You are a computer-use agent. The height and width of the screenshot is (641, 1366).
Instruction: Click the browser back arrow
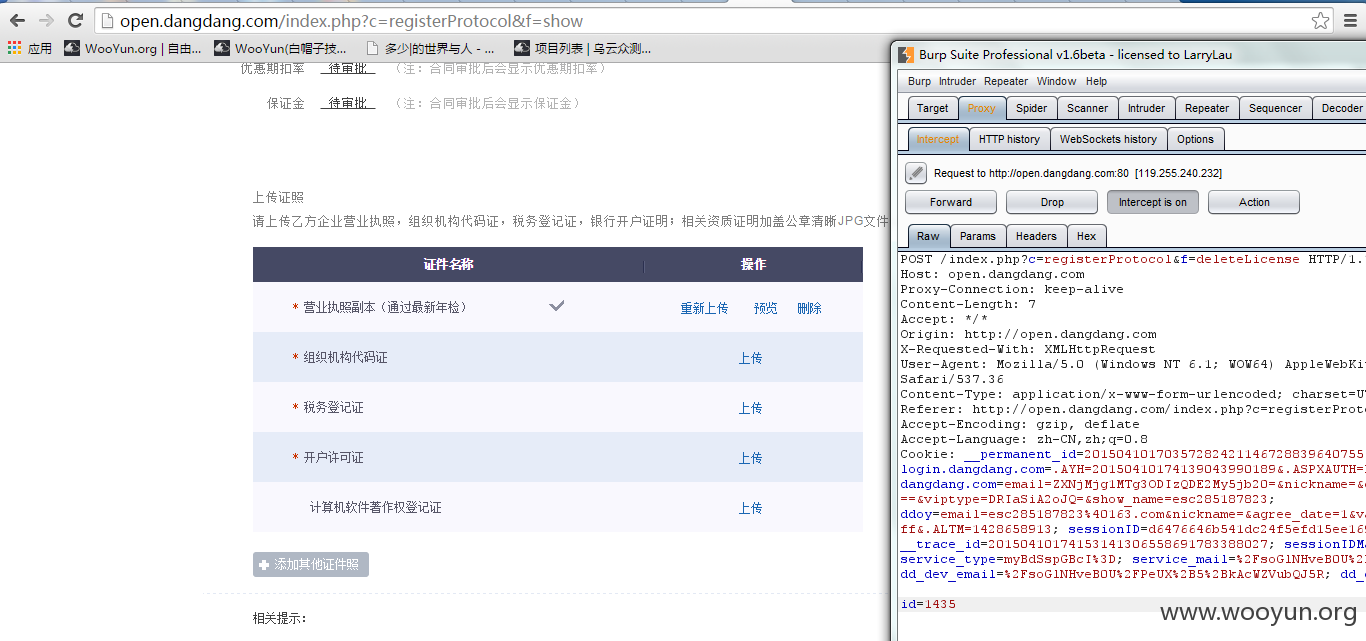18,20
